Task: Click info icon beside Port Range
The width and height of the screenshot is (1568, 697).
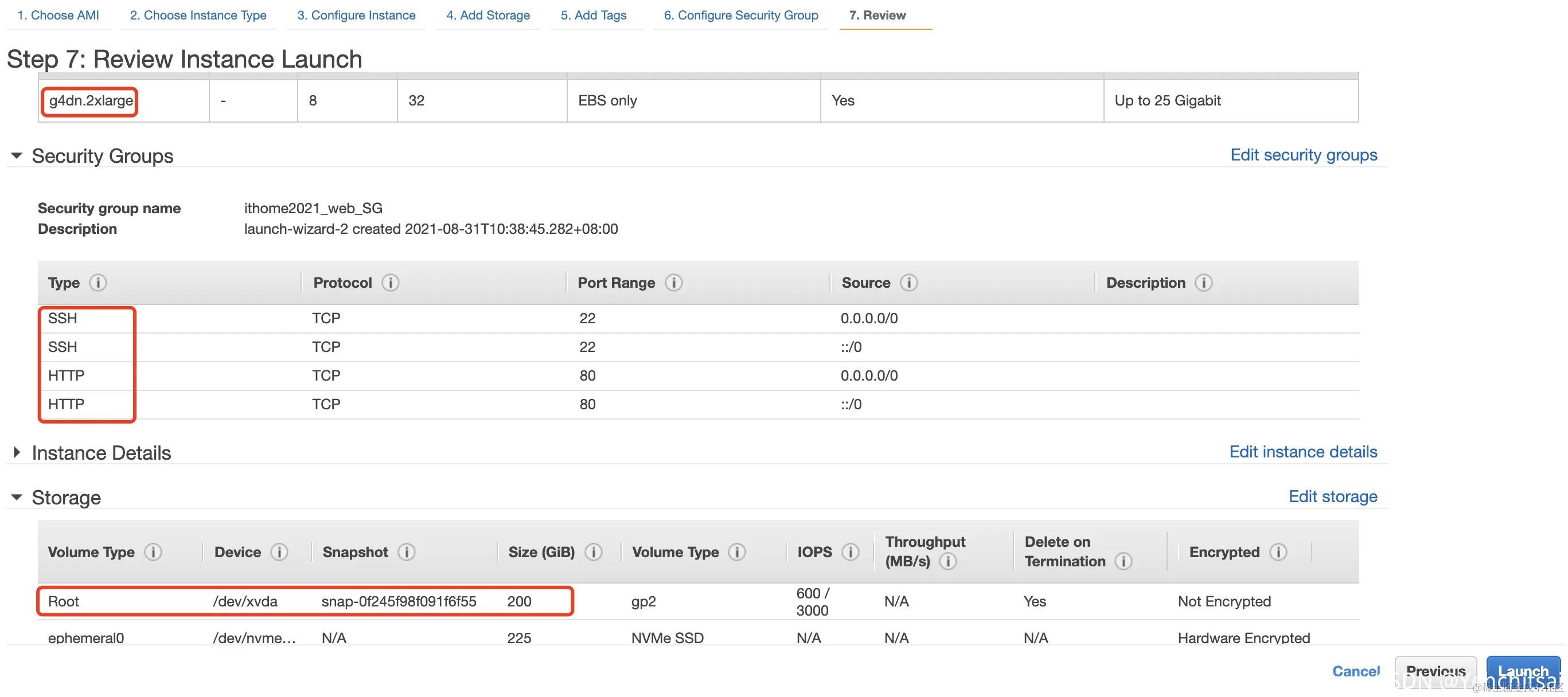Action: [x=673, y=283]
